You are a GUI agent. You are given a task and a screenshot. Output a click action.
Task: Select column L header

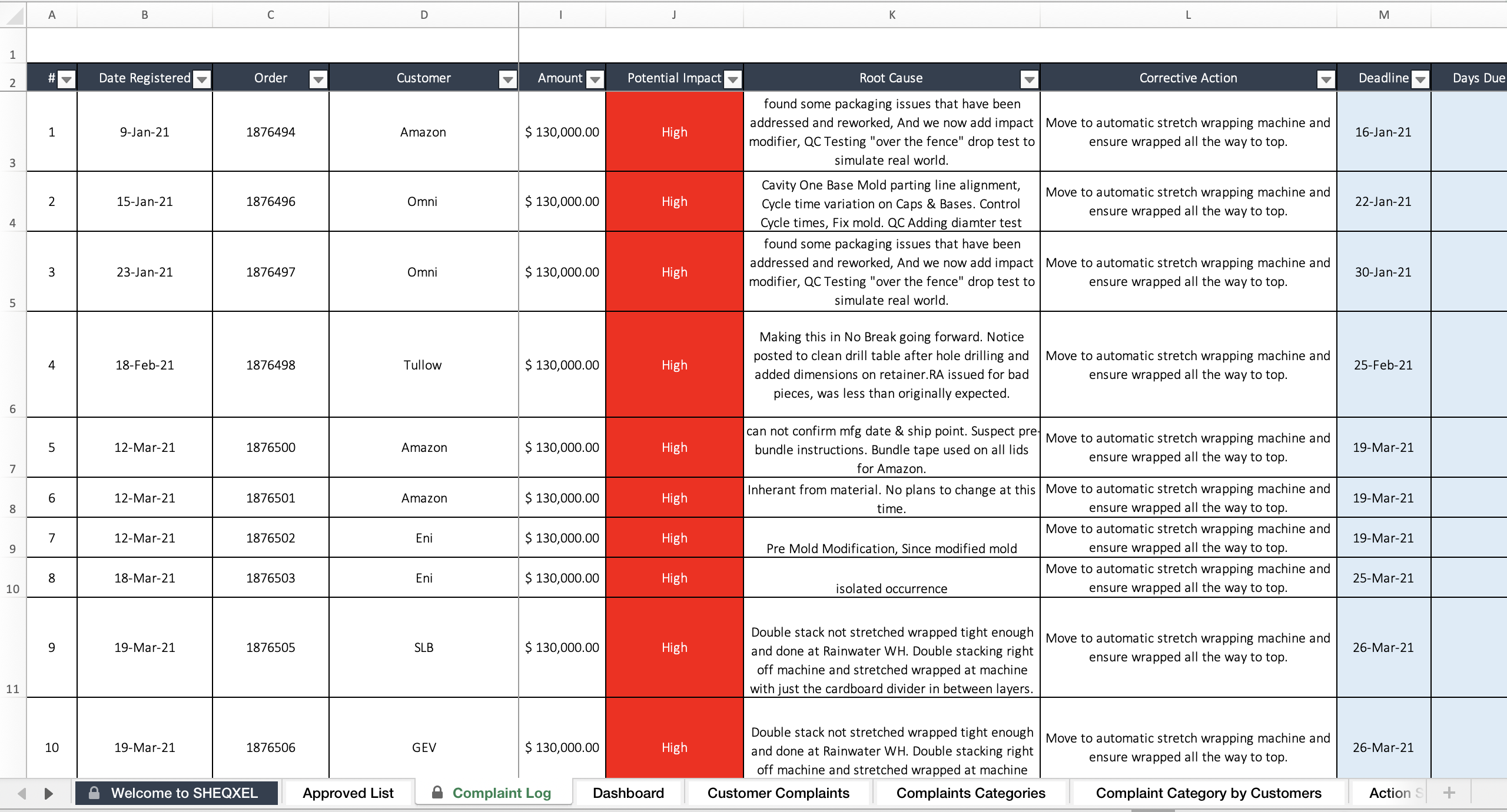pyautogui.click(x=1189, y=15)
